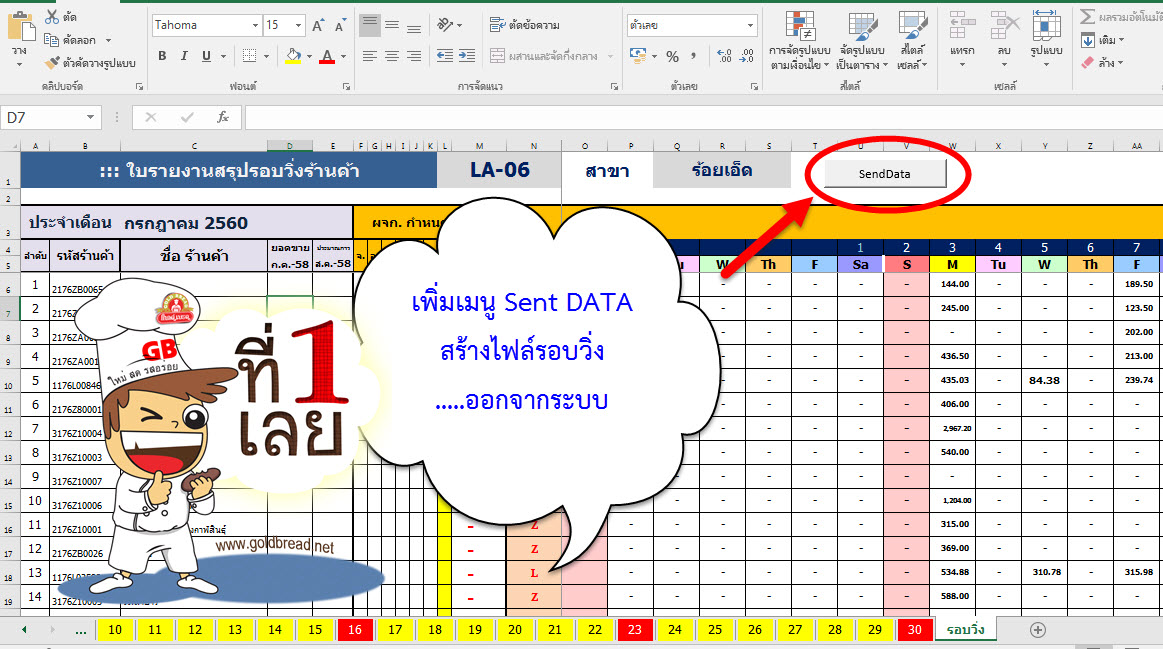
Task: Click the Percent Style icon
Action: click(x=672, y=56)
